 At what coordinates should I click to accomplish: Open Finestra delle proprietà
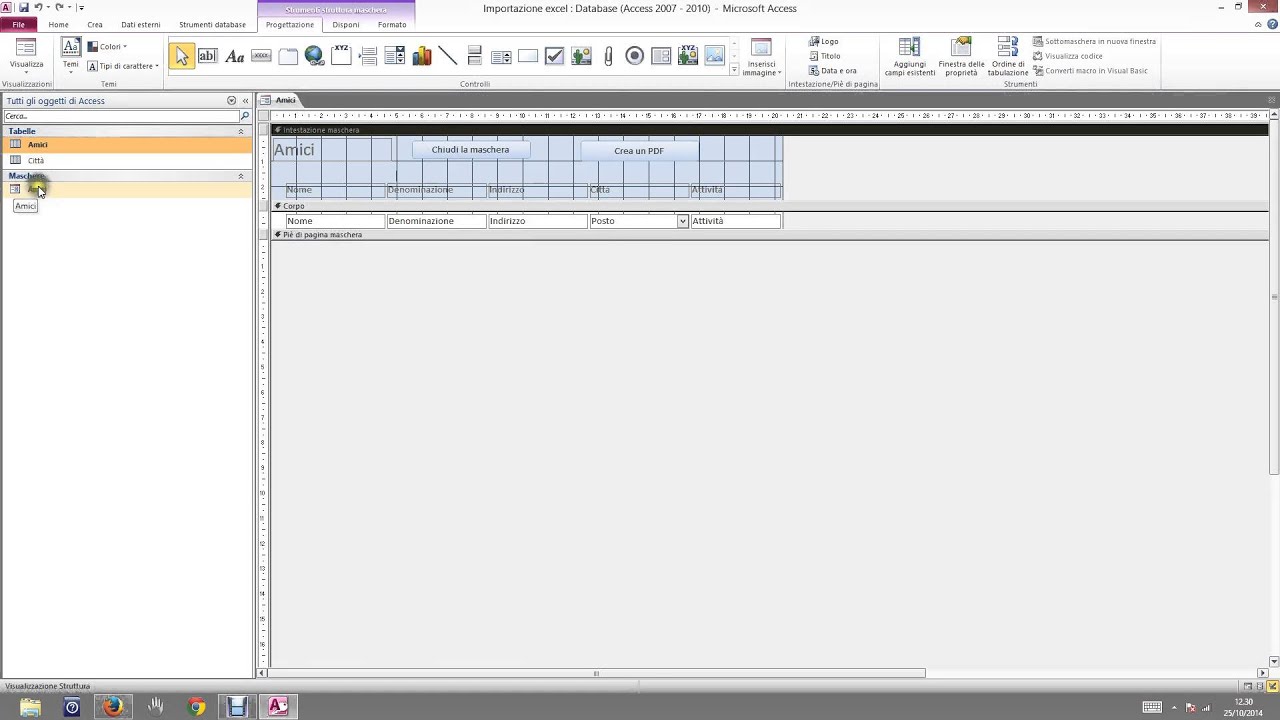point(961,57)
